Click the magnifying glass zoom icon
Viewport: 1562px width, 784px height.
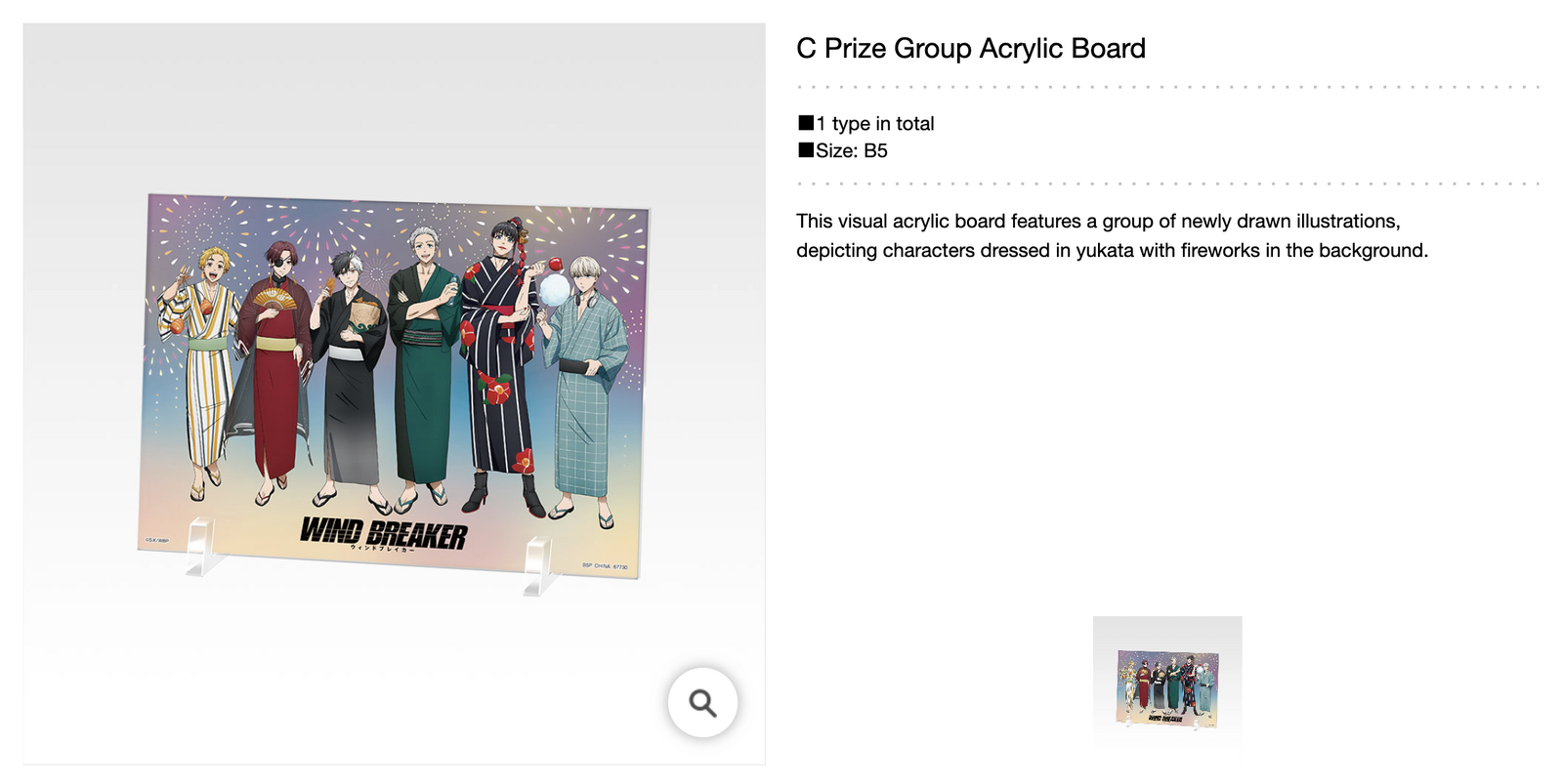coord(702,702)
